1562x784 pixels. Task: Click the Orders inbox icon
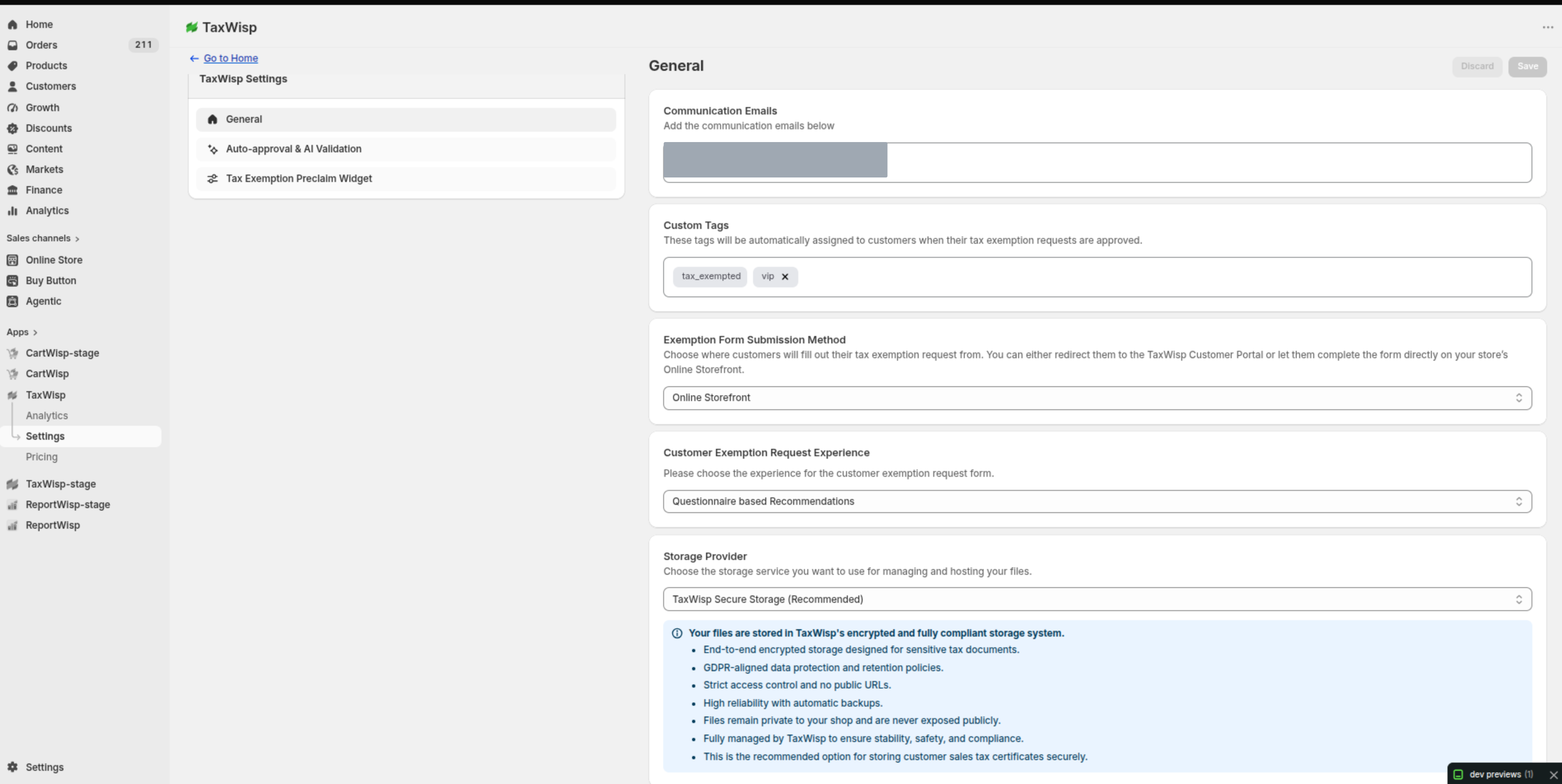pyautogui.click(x=12, y=45)
